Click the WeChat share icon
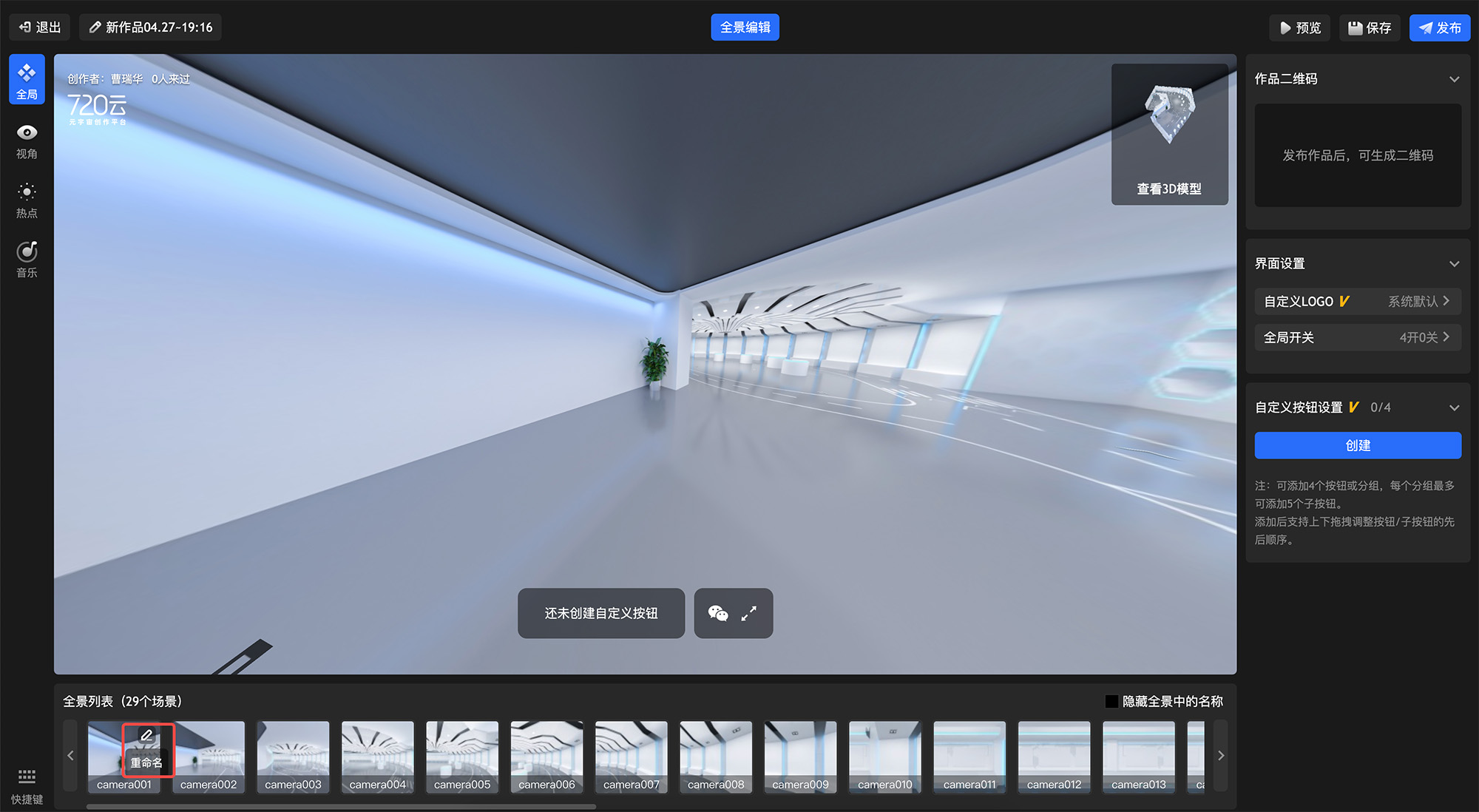The height and width of the screenshot is (812, 1479). click(x=717, y=613)
